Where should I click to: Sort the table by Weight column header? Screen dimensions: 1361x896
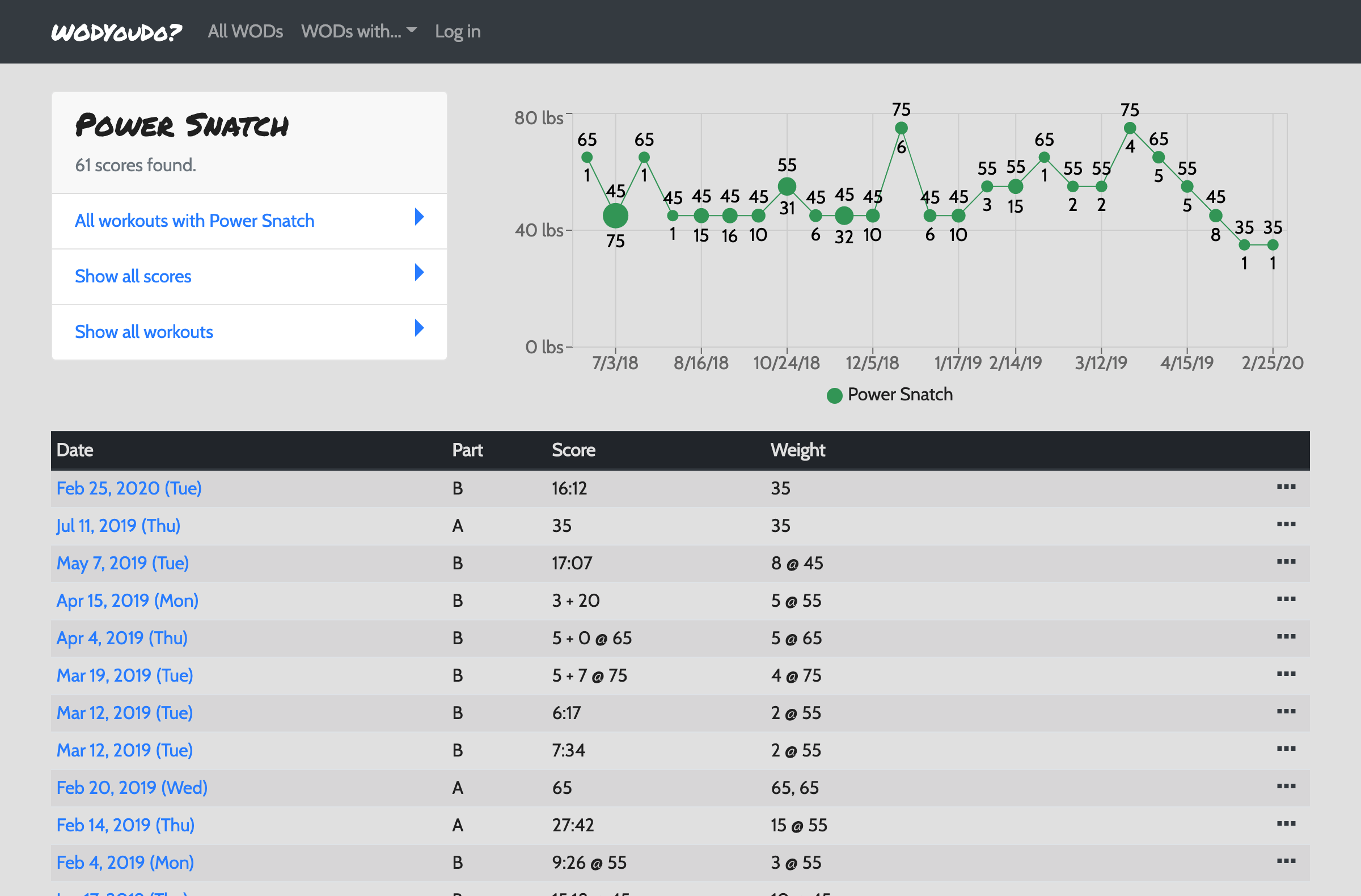(x=797, y=450)
